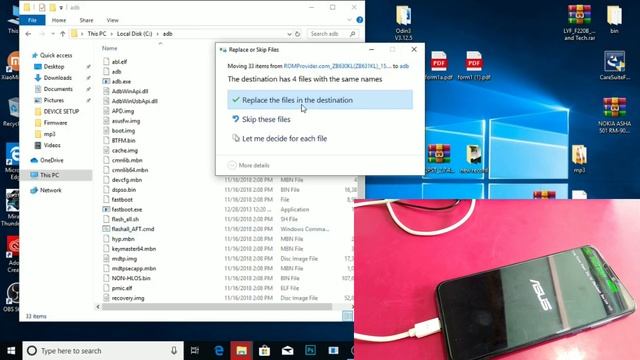Click Local Disk (C:) breadcrumb
This screenshot has height=360, width=640.
point(134,34)
